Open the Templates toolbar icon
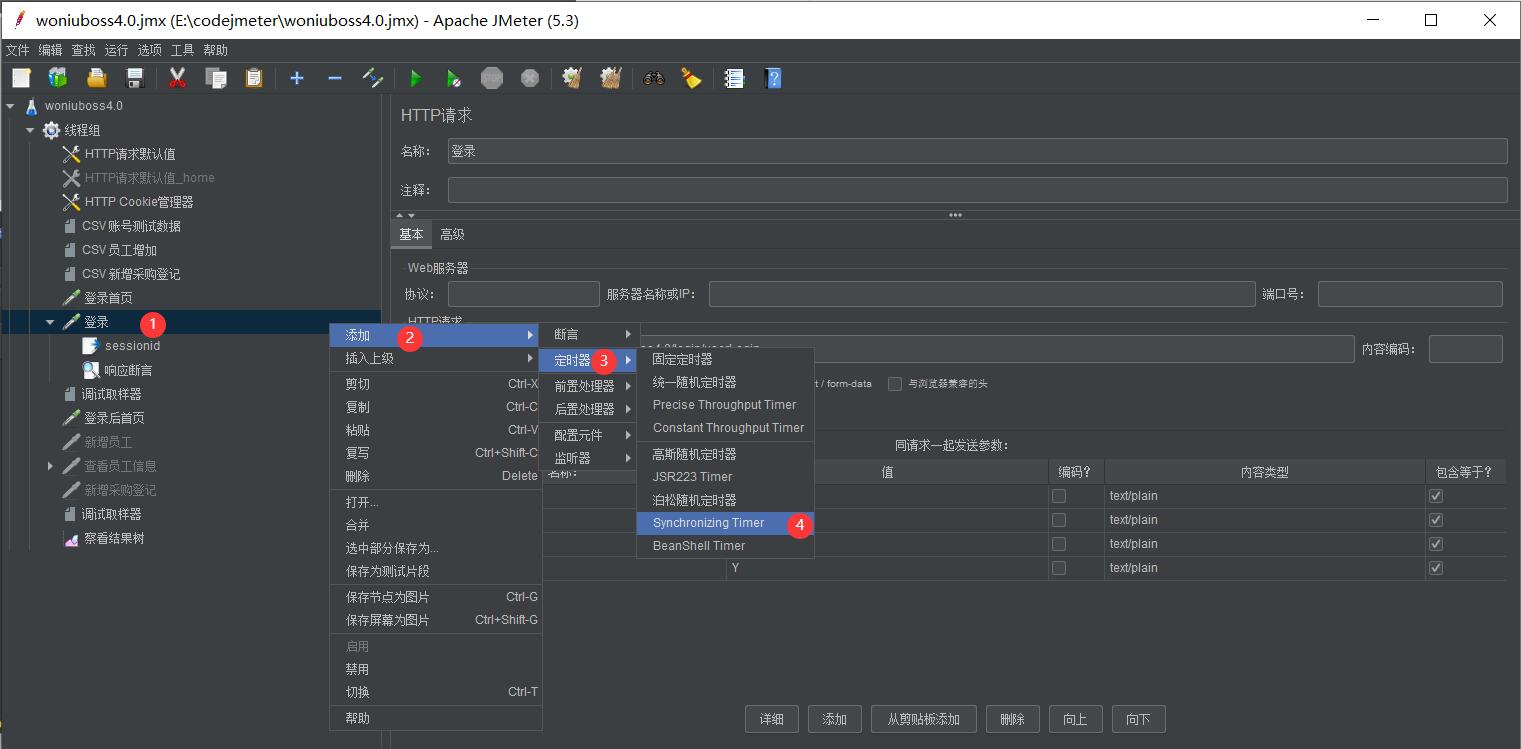Viewport: 1521px width, 749px height. tap(58, 78)
